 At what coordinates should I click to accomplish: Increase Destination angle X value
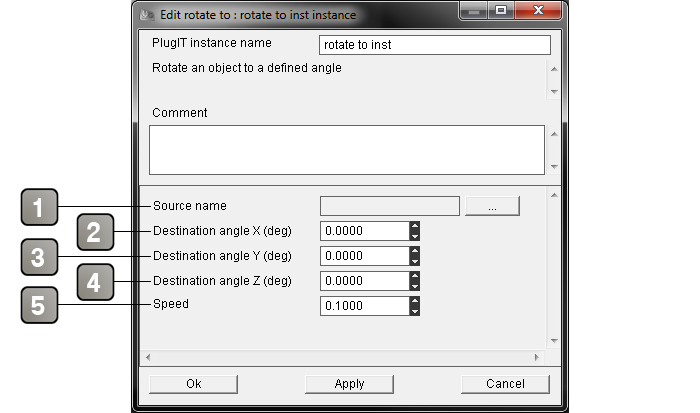(x=415, y=226)
